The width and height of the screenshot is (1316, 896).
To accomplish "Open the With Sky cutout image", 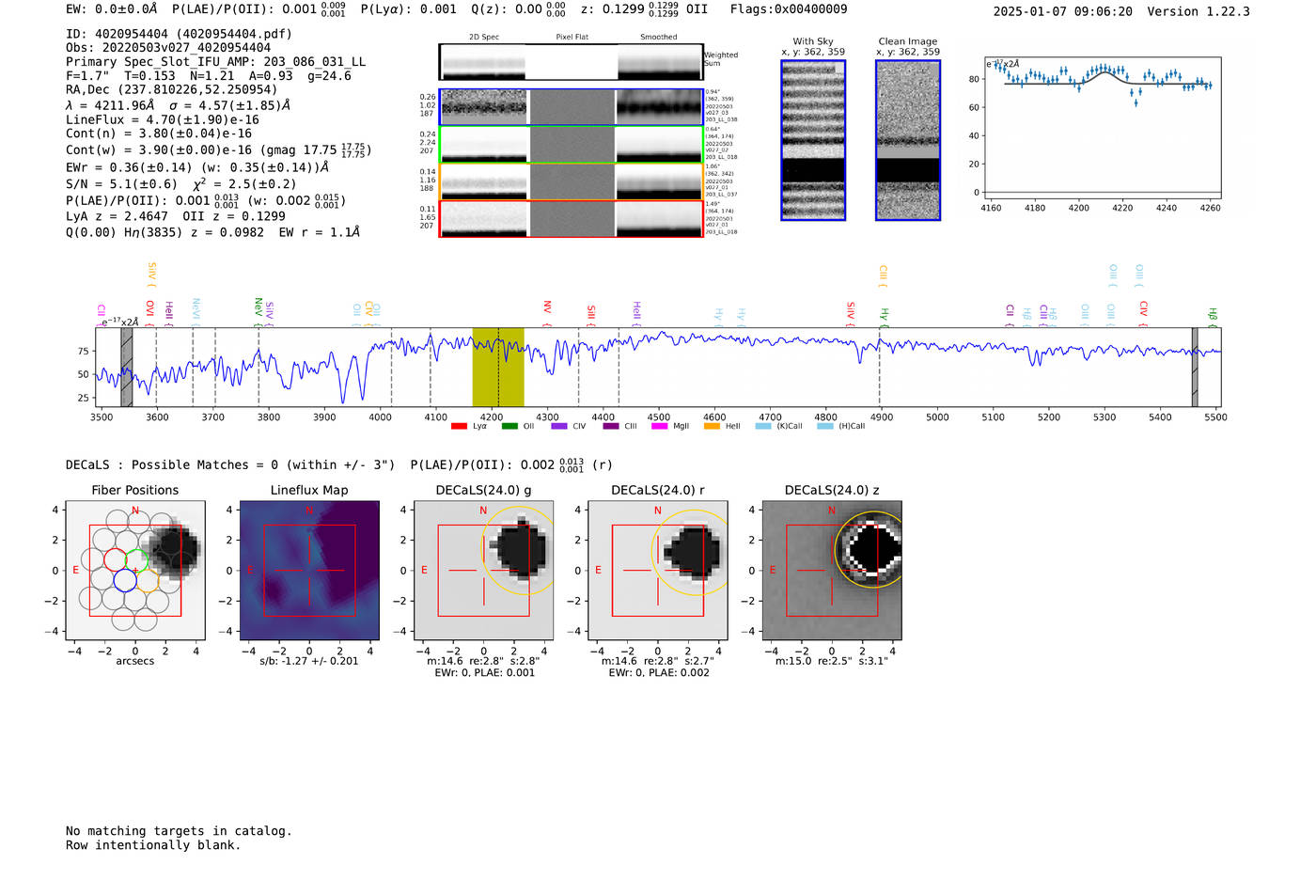I will tap(813, 140).
